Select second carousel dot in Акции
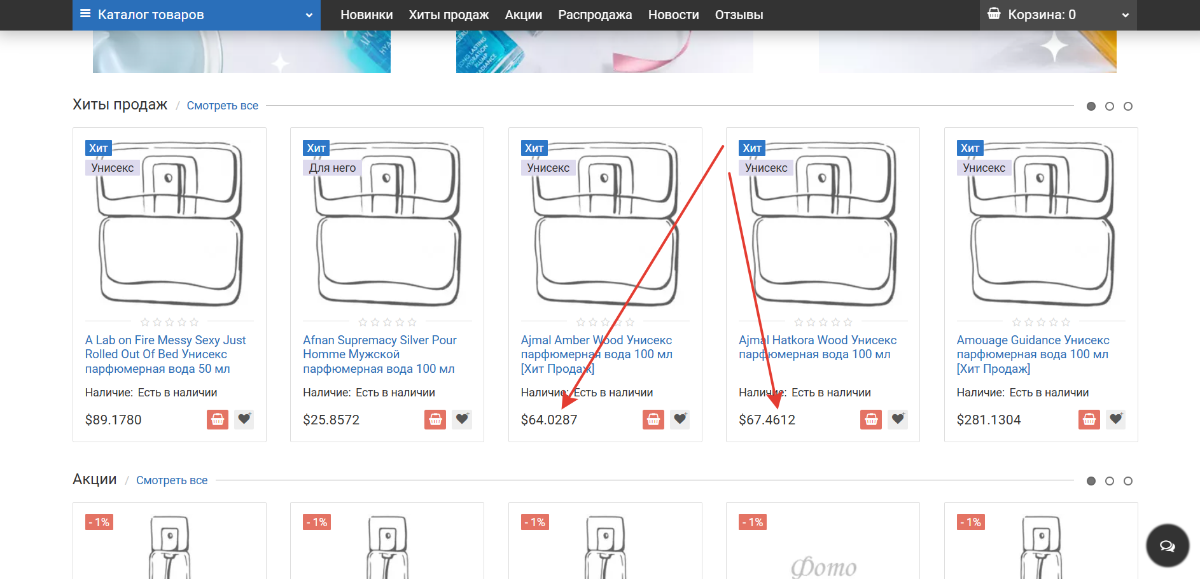 (1110, 481)
